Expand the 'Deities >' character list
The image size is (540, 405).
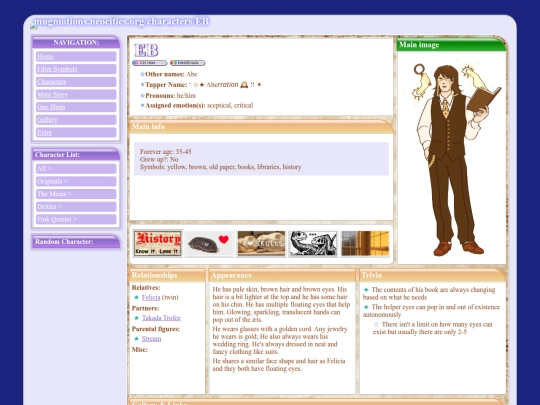click(x=76, y=207)
